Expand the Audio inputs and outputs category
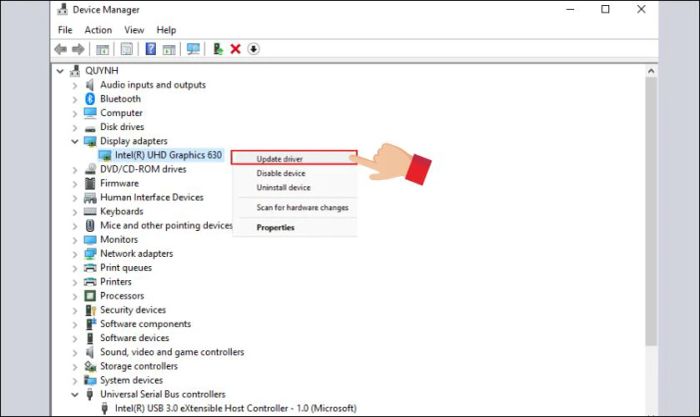The height and width of the screenshot is (417, 700). click(75, 85)
